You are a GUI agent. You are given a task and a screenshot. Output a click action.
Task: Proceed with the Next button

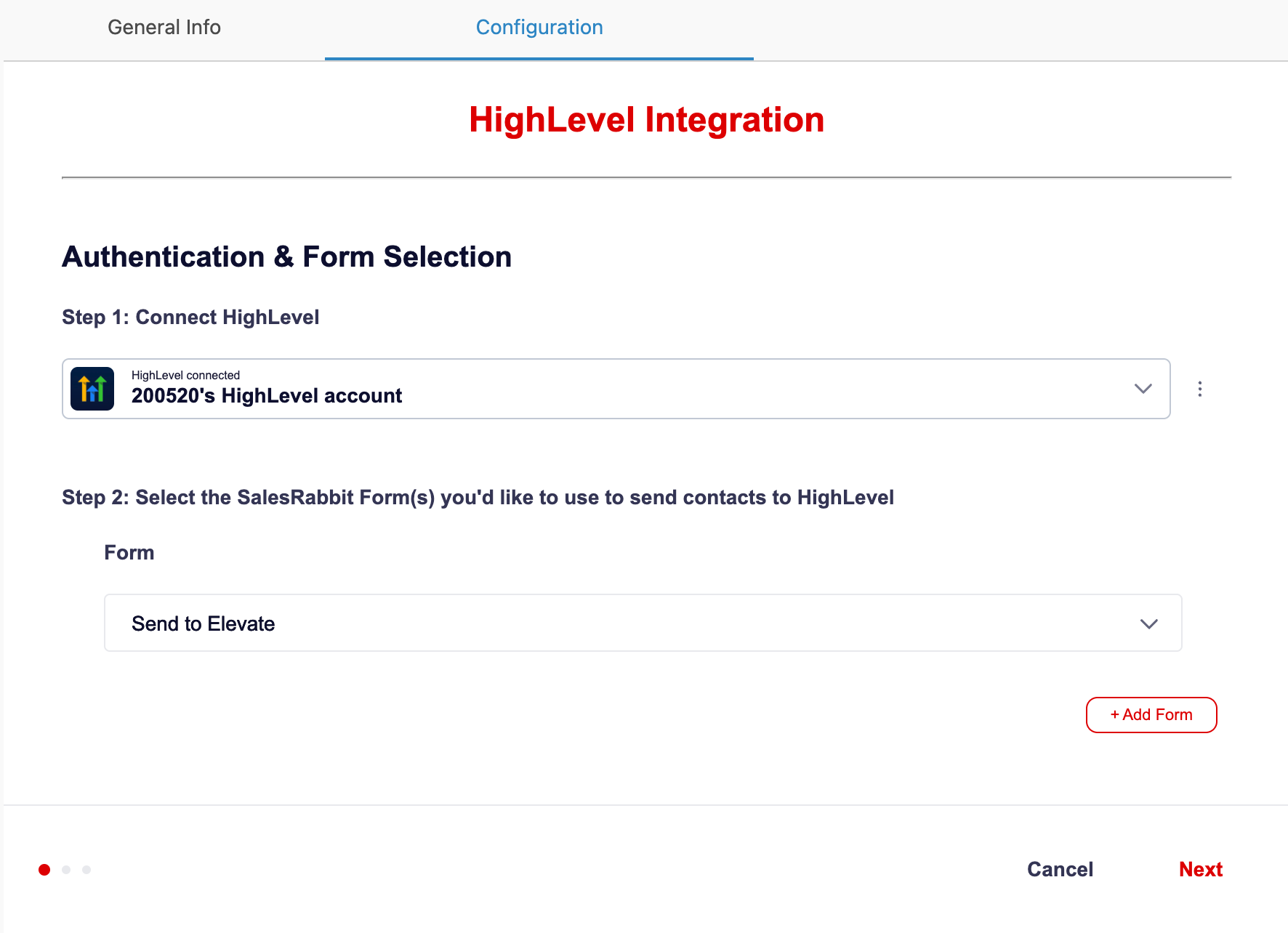tap(1201, 869)
